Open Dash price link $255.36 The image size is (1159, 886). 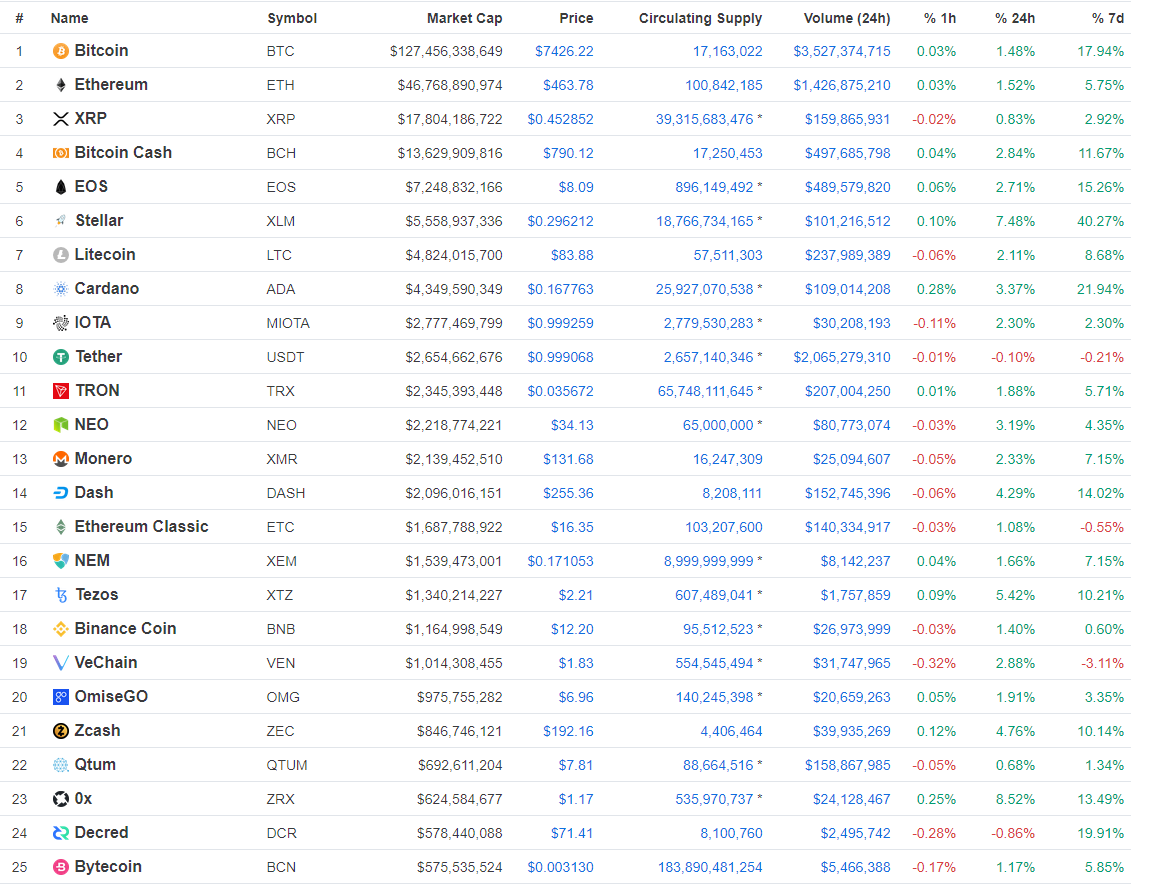coord(568,494)
